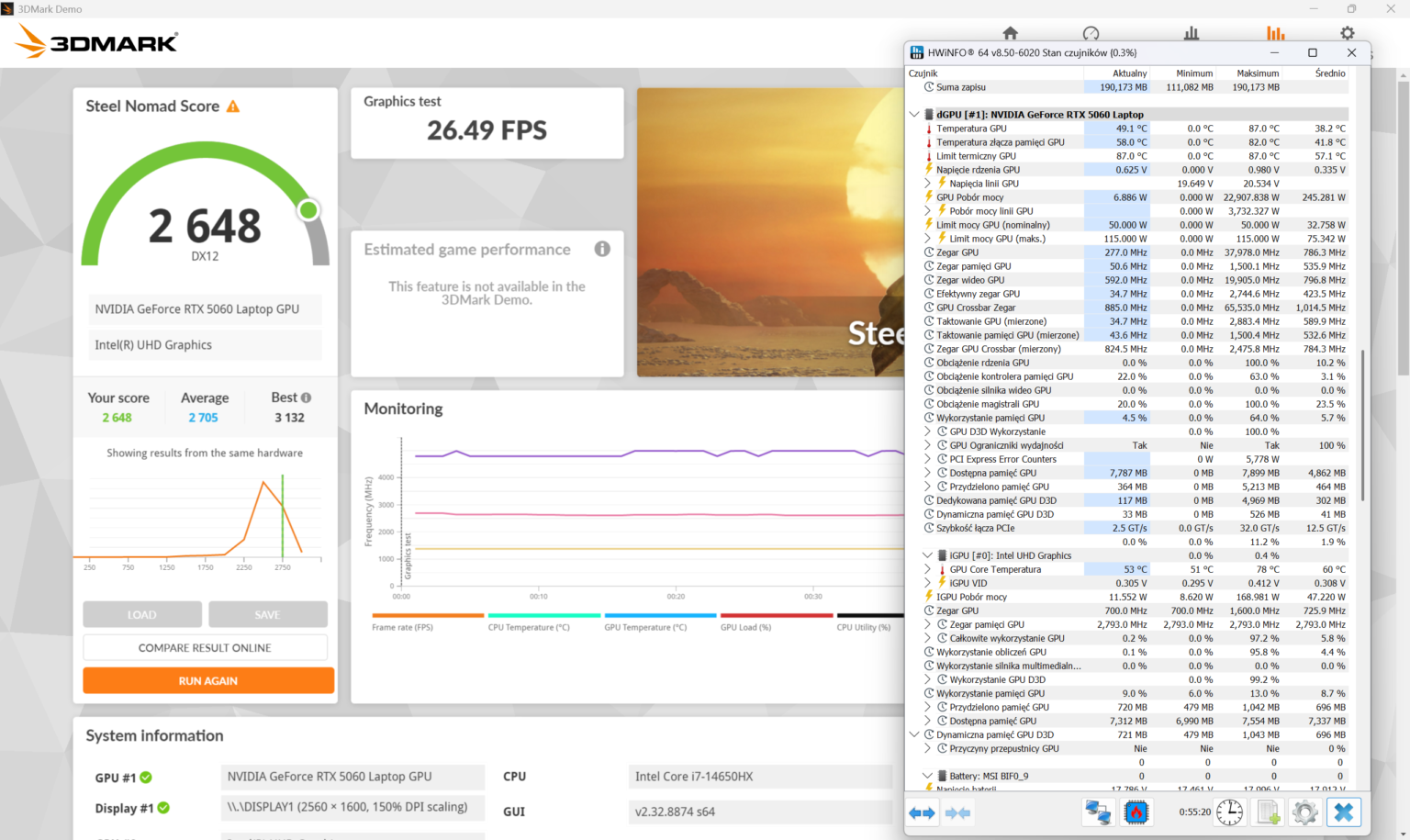Open HWiNFO sensor settings gear
The image size is (1410, 840).
[x=1305, y=812]
